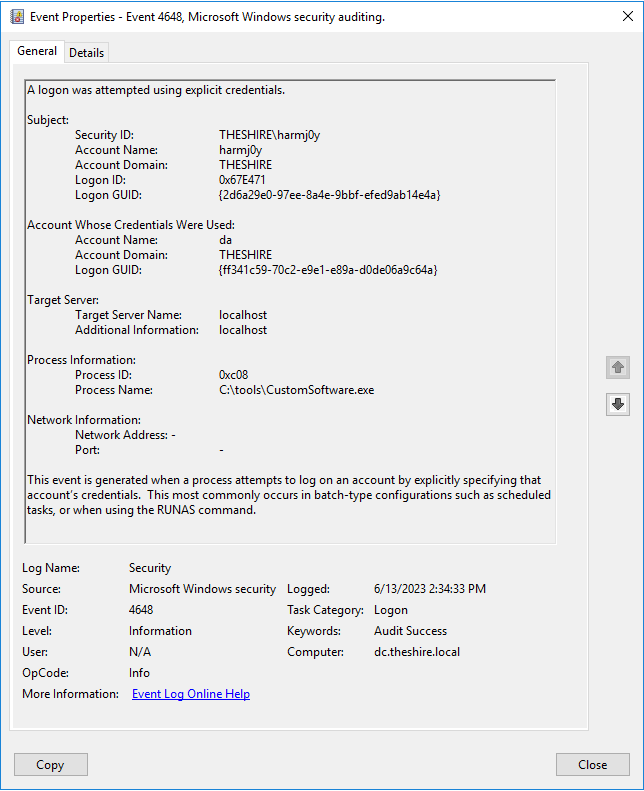
Task: Select the Task Category value Logon
Action: (391, 610)
